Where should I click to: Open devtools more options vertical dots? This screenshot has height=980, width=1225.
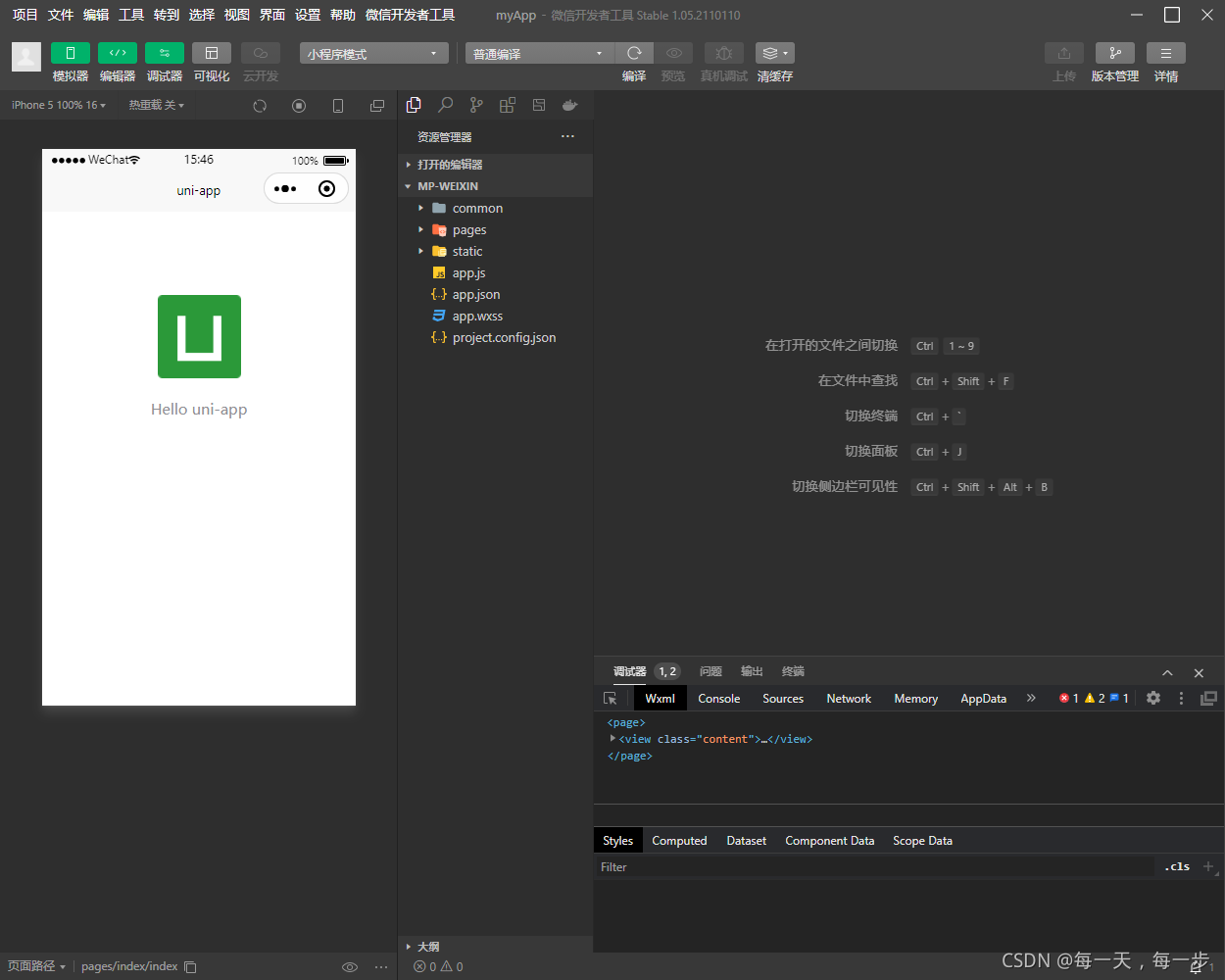click(x=1181, y=698)
